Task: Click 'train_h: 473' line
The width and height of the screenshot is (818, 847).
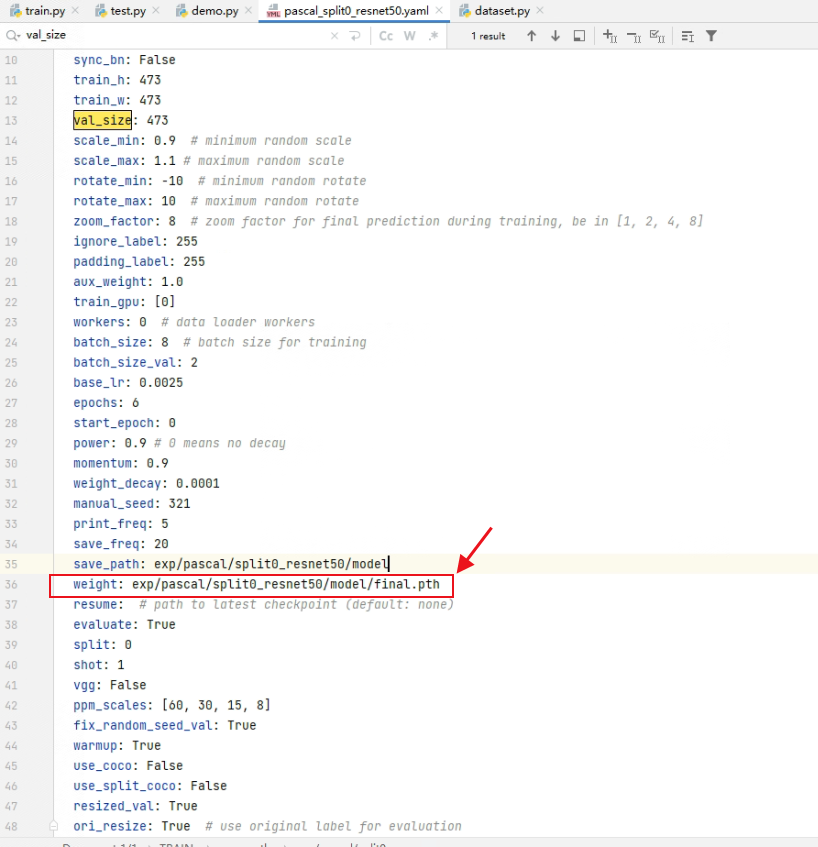Action: pyautogui.click(x=117, y=80)
